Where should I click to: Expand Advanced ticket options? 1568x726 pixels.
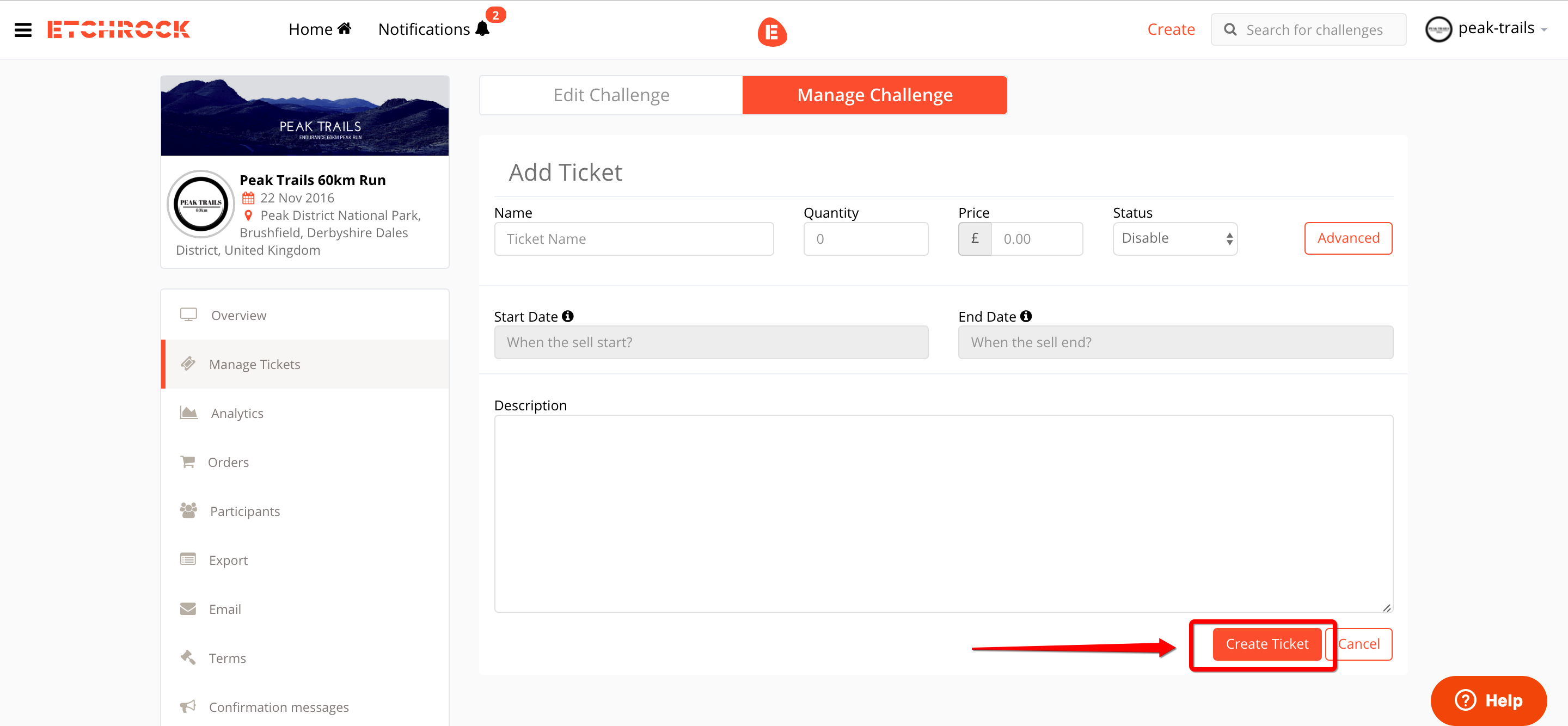click(1347, 238)
